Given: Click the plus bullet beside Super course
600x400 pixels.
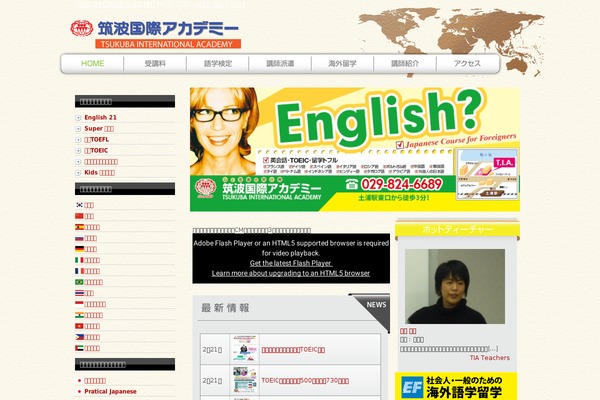Looking at the screenshot, I should (x=78, y=129).
